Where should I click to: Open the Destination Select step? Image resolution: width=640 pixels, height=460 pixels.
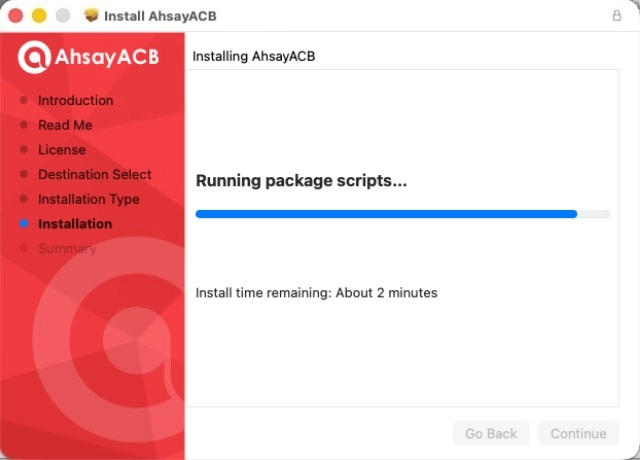[x=95, y=175]
